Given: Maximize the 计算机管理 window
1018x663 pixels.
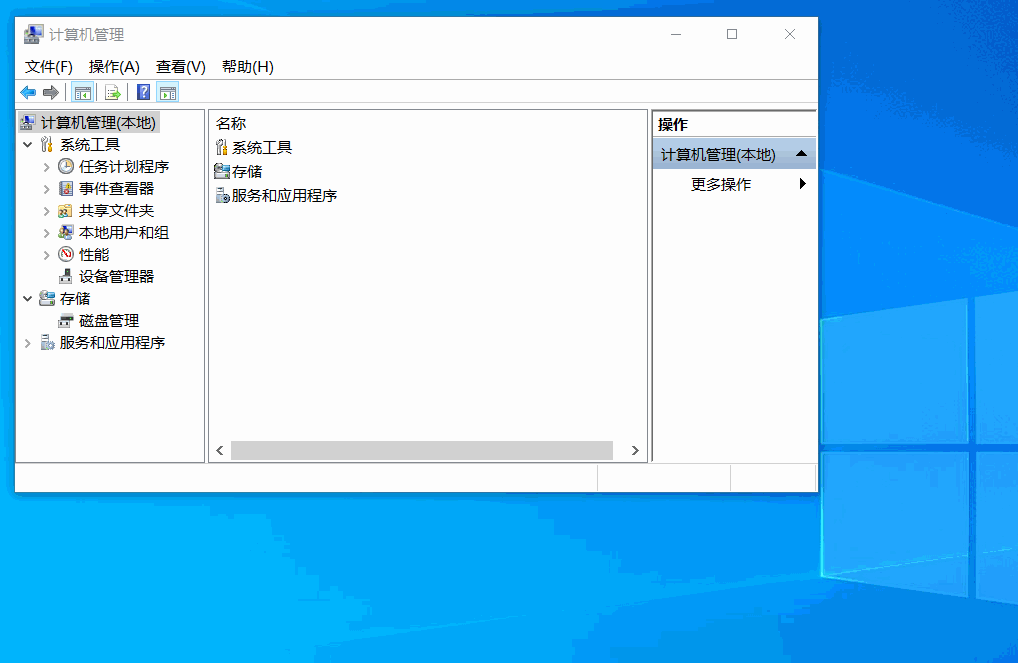Looking at the screenshot, I should [732, 34].
